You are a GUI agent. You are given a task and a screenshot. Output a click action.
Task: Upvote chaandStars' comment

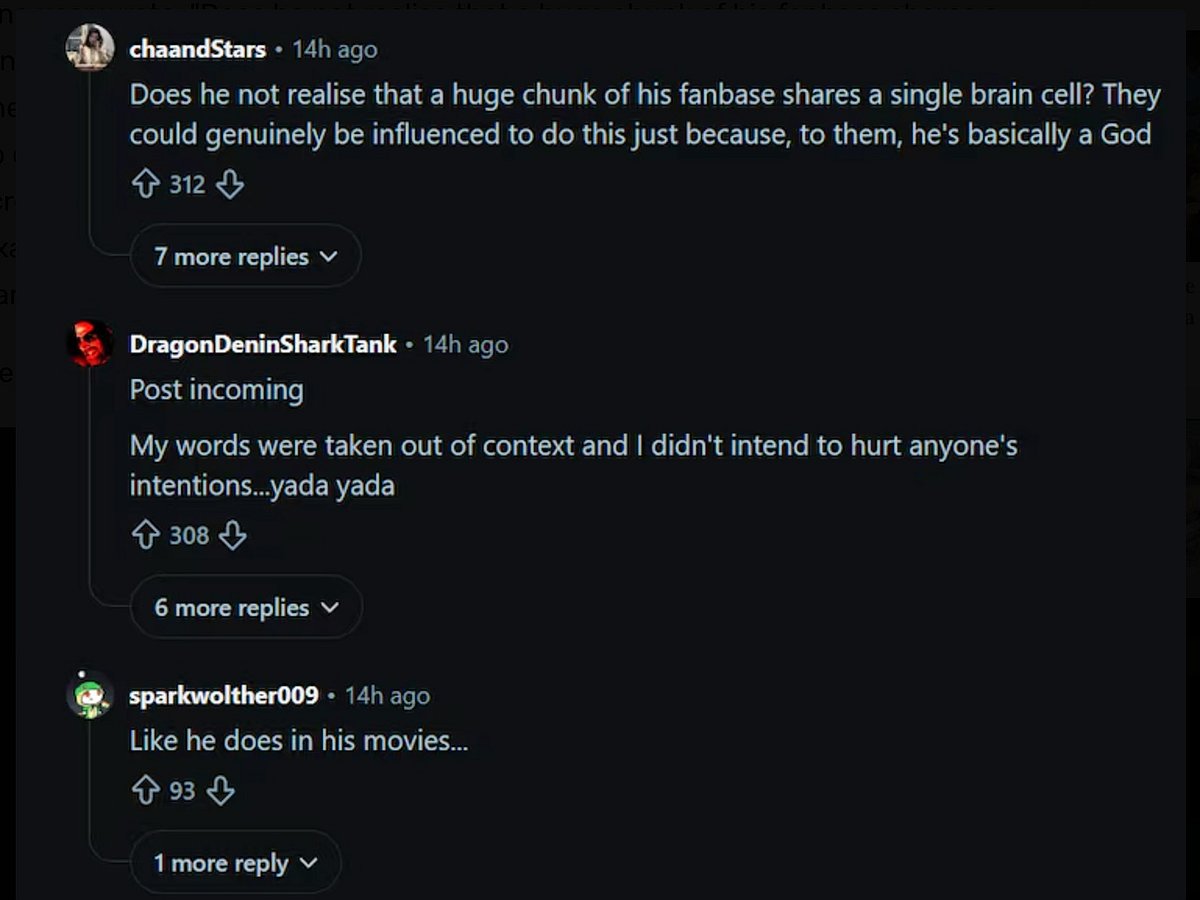(x=146, y=185)
